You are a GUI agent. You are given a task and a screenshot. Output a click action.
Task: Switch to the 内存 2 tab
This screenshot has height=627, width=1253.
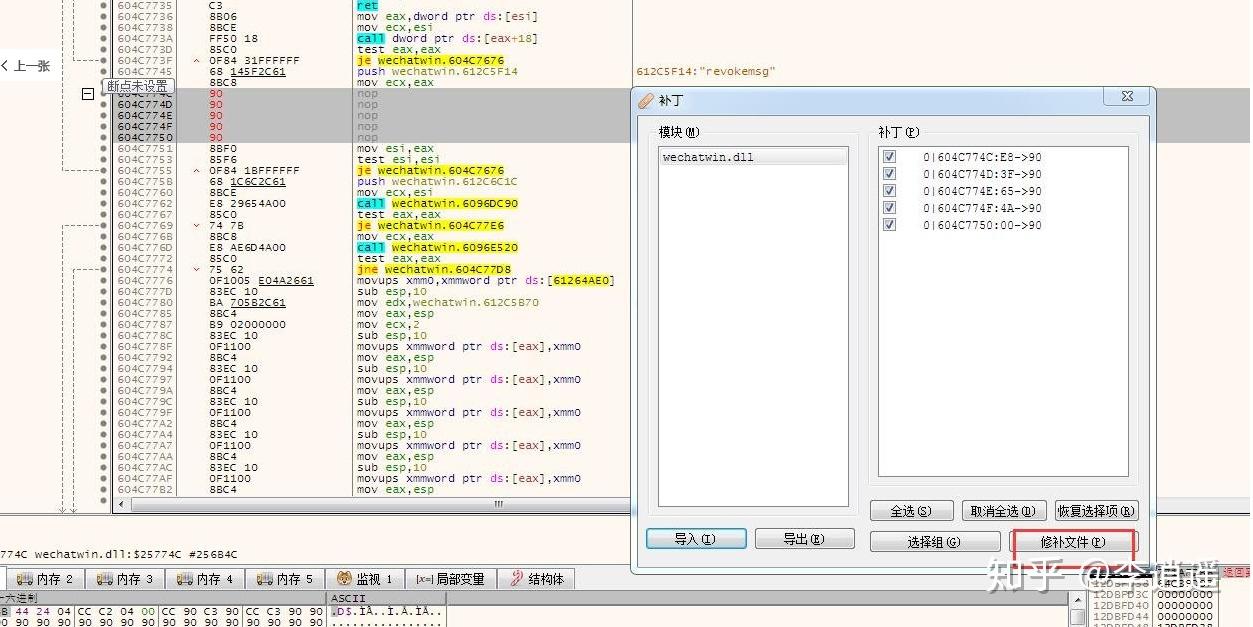click(x=46, y=579)
